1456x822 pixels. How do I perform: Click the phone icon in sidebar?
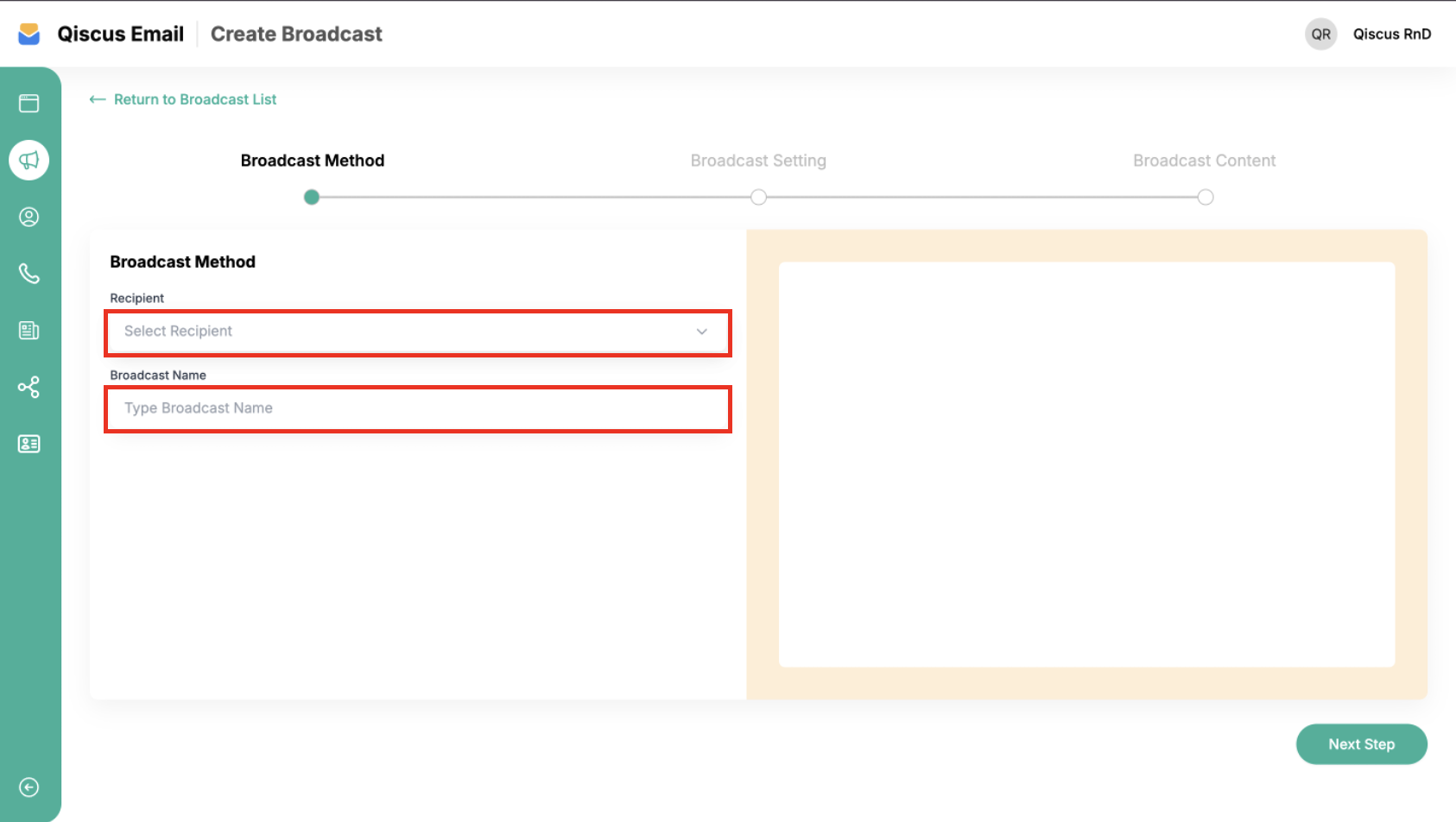click(x=29, y=274)
